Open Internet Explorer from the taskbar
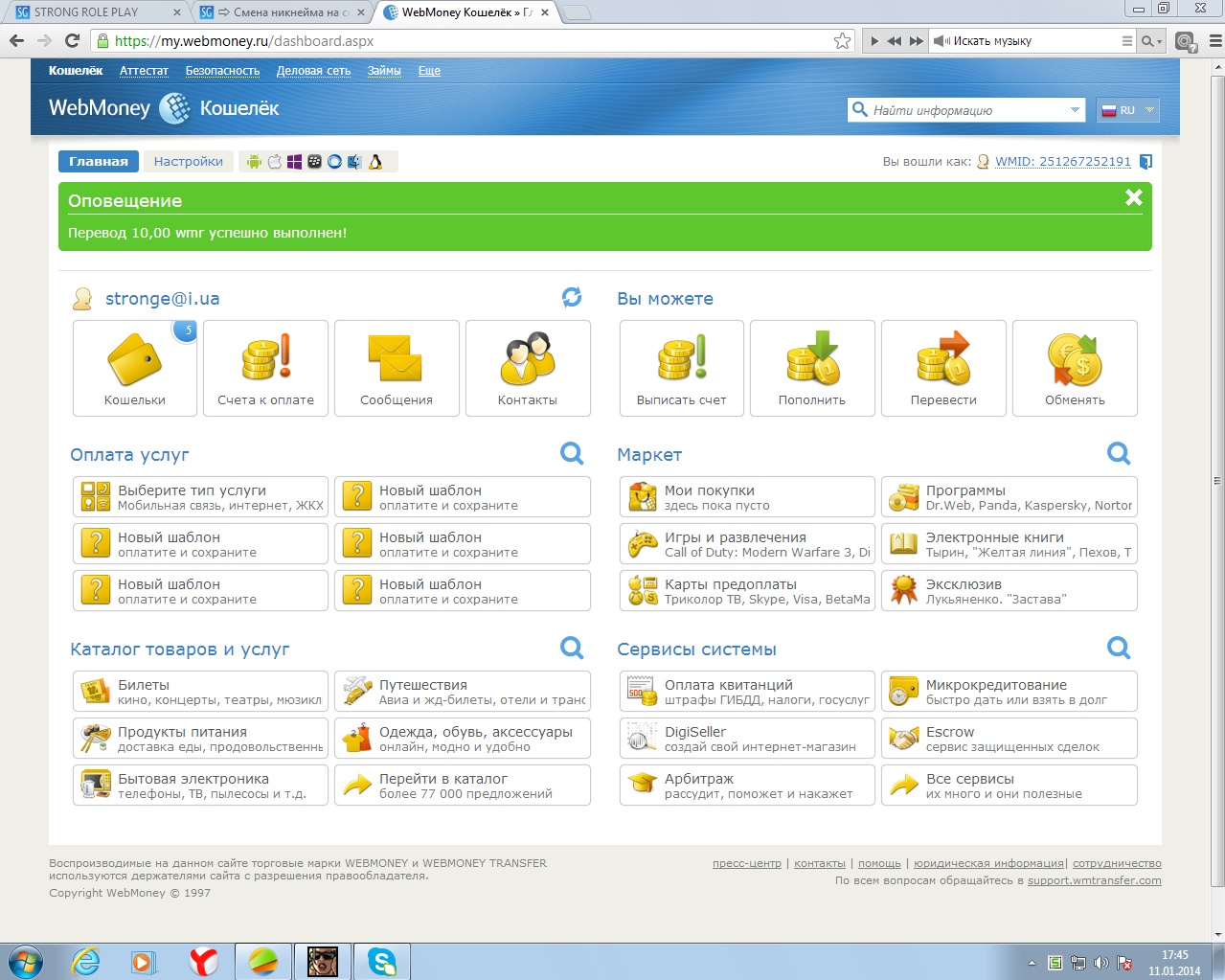Viewport: 1225px width, 980px height. [x=85, y=961]
